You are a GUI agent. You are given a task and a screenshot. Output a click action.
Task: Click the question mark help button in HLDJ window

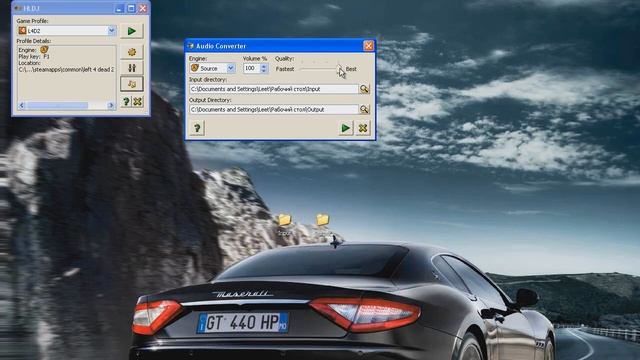(126, 102)
